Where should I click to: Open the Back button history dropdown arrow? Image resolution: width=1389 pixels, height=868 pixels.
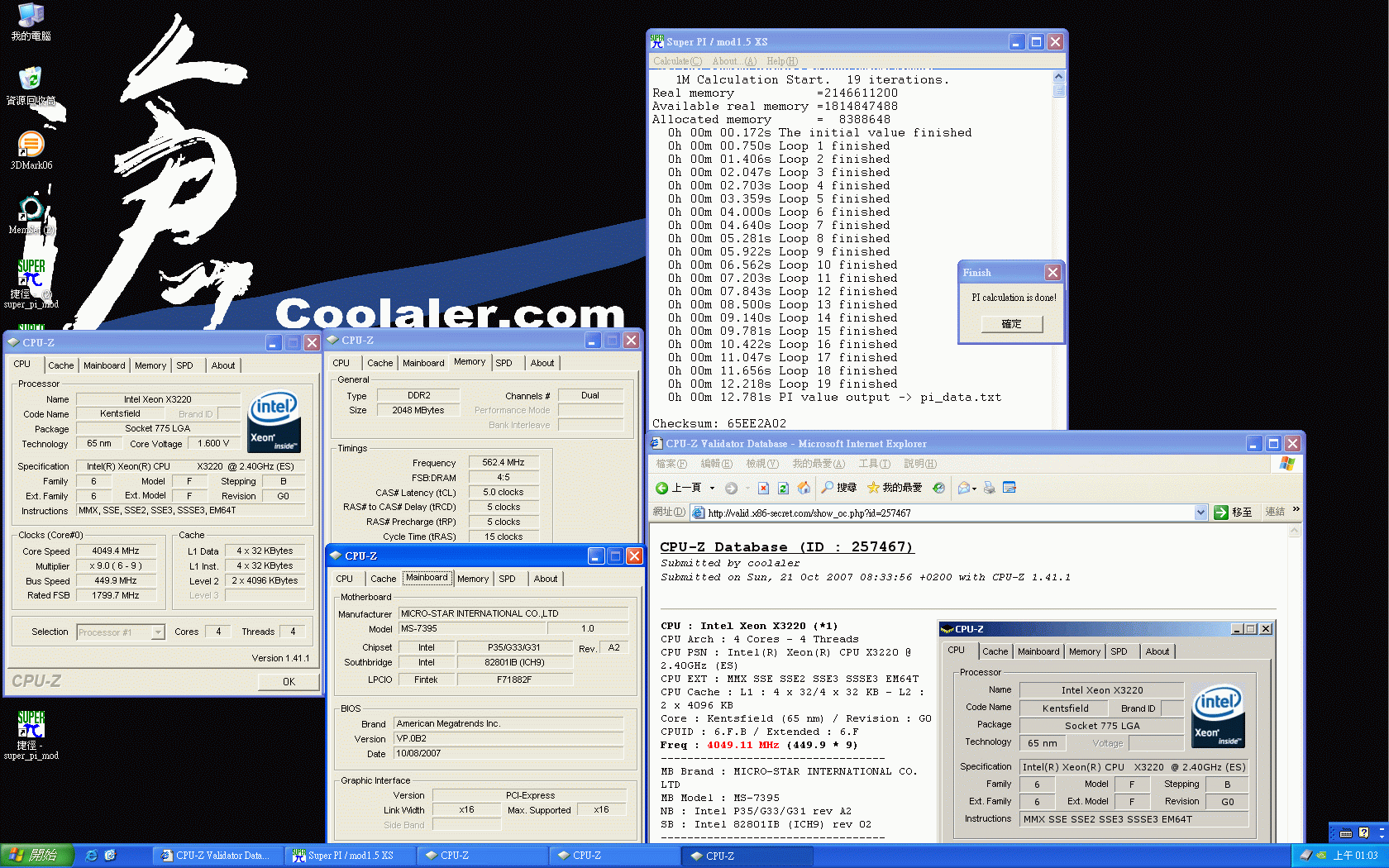point(710,489)
